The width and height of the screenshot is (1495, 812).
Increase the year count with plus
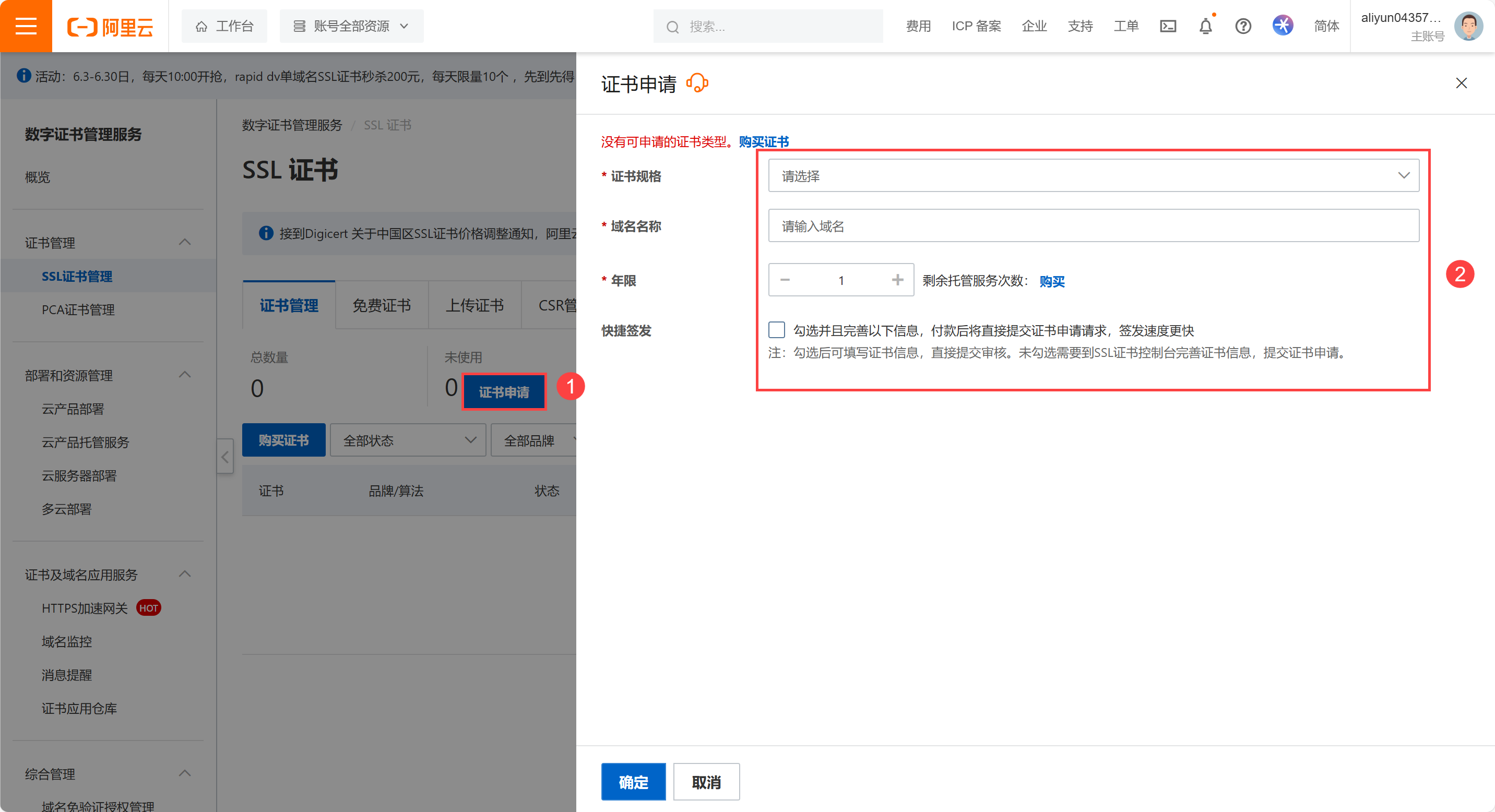click(897, 280)
